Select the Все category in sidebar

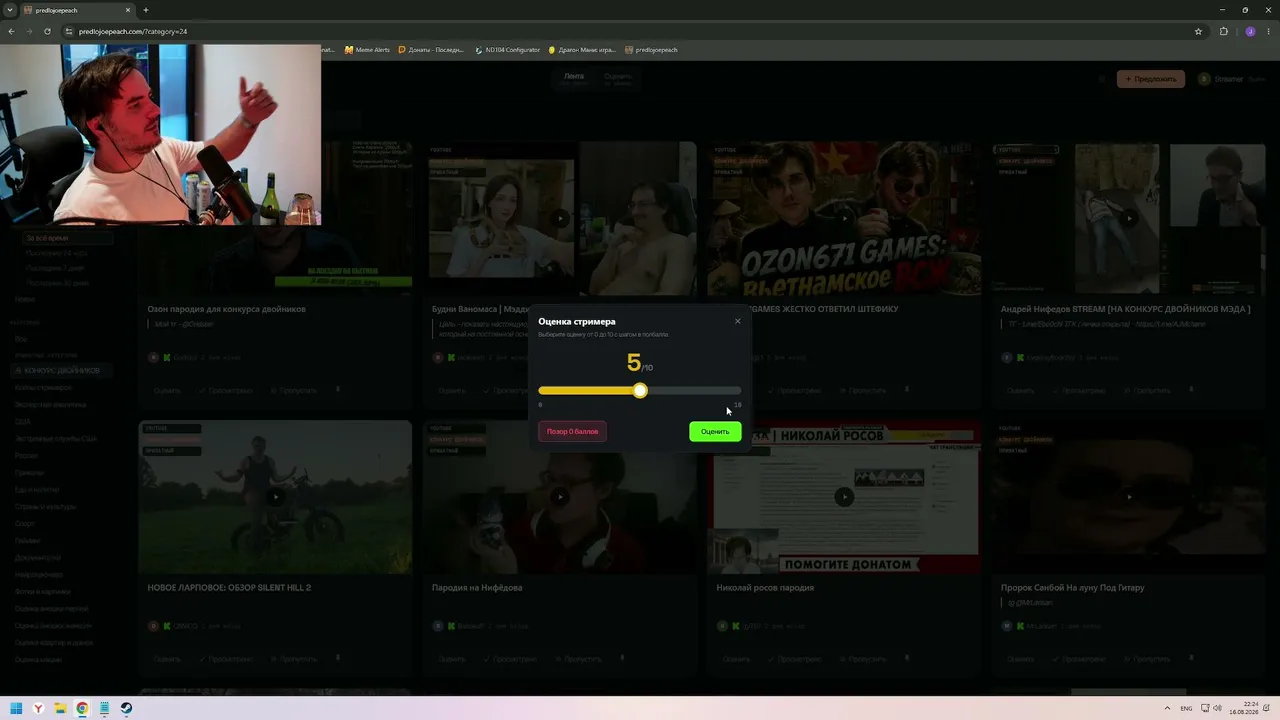pos(21,339)
